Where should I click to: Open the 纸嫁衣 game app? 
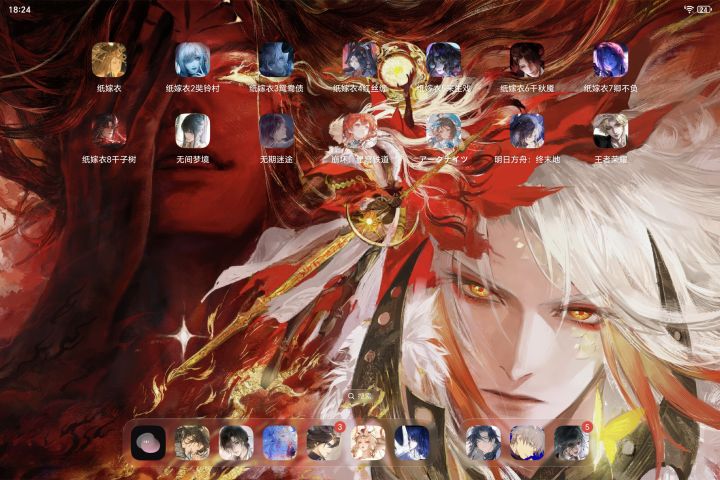(109, 60)
